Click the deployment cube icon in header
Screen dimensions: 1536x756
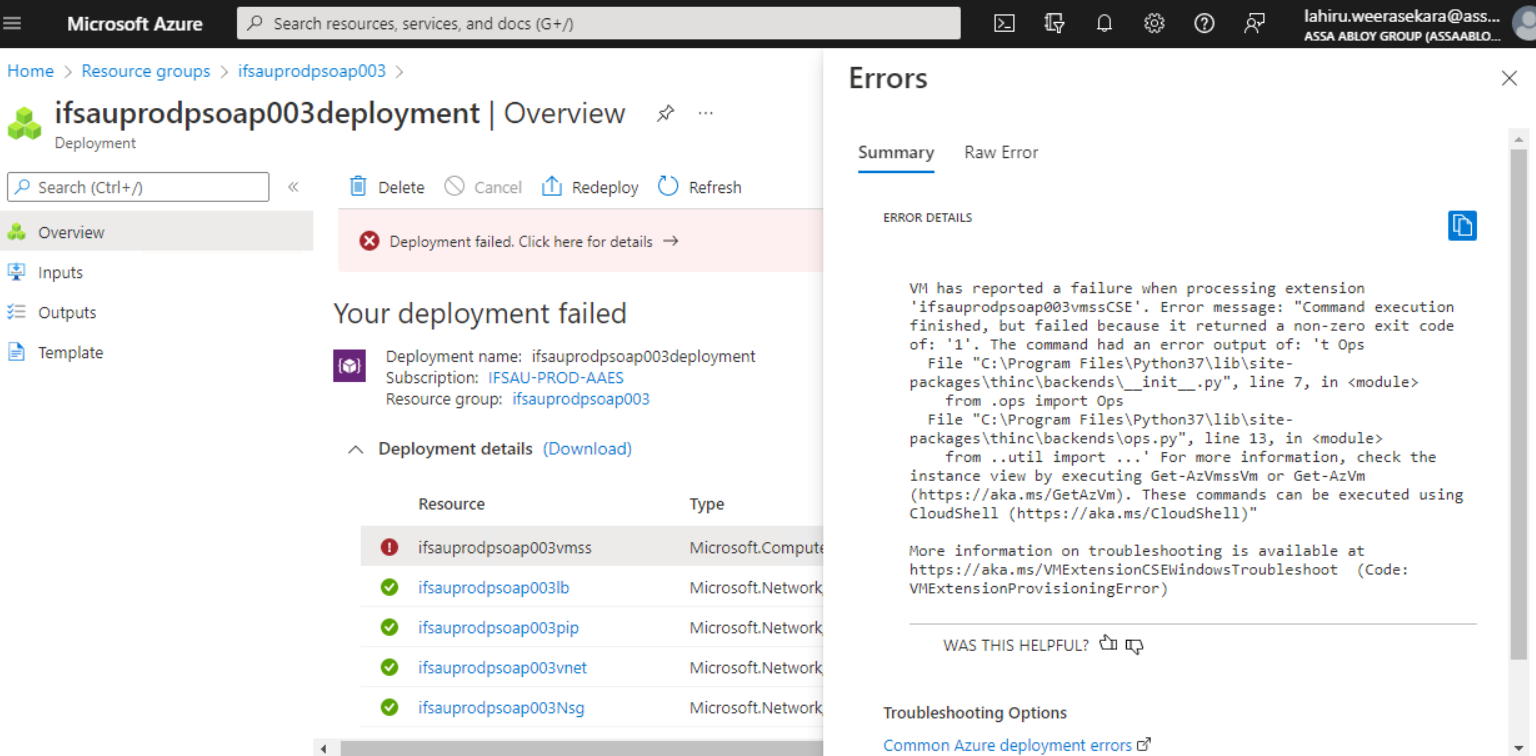coord(25,122)
